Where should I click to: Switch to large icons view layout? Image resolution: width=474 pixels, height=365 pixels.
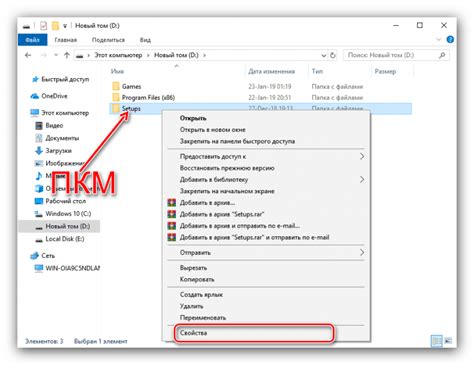[x=448, y=341]
